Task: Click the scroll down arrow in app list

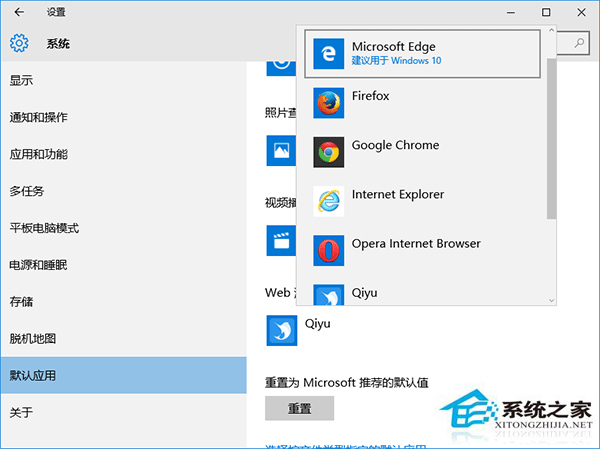Action: [x=551, y=300]
